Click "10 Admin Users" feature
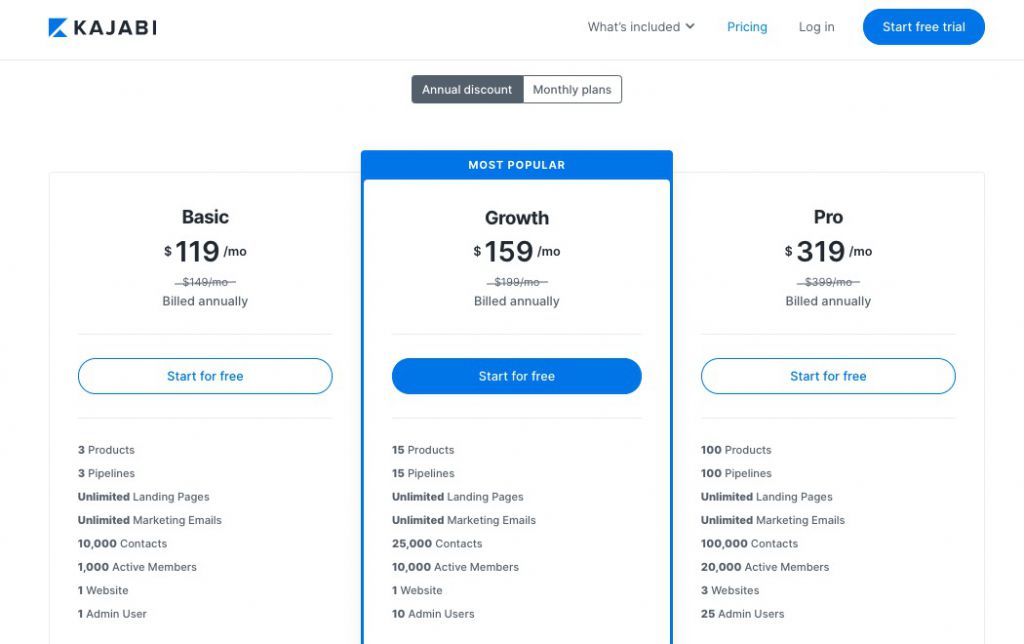 (x=433, y=614)
